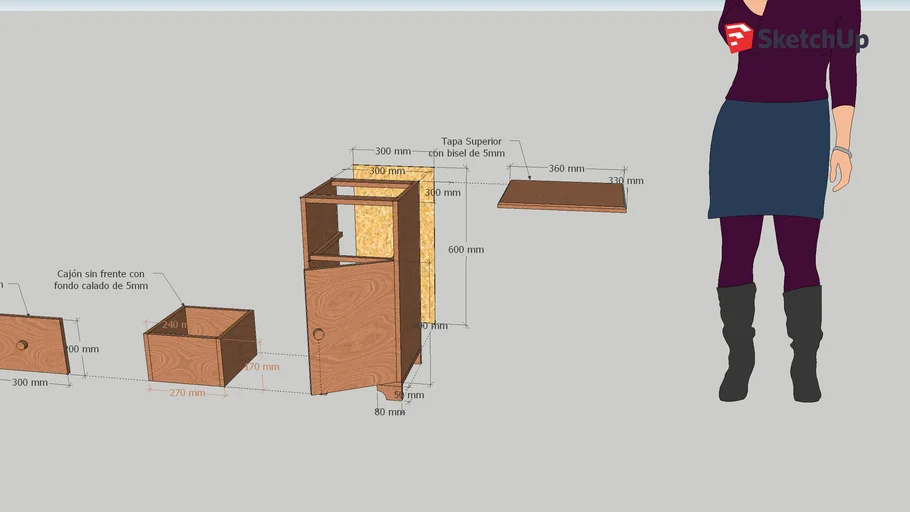Click the Cajón sin frente annotation text
Image resolution: width=910 pixels, height=512 pixels.
click(101, 279)
